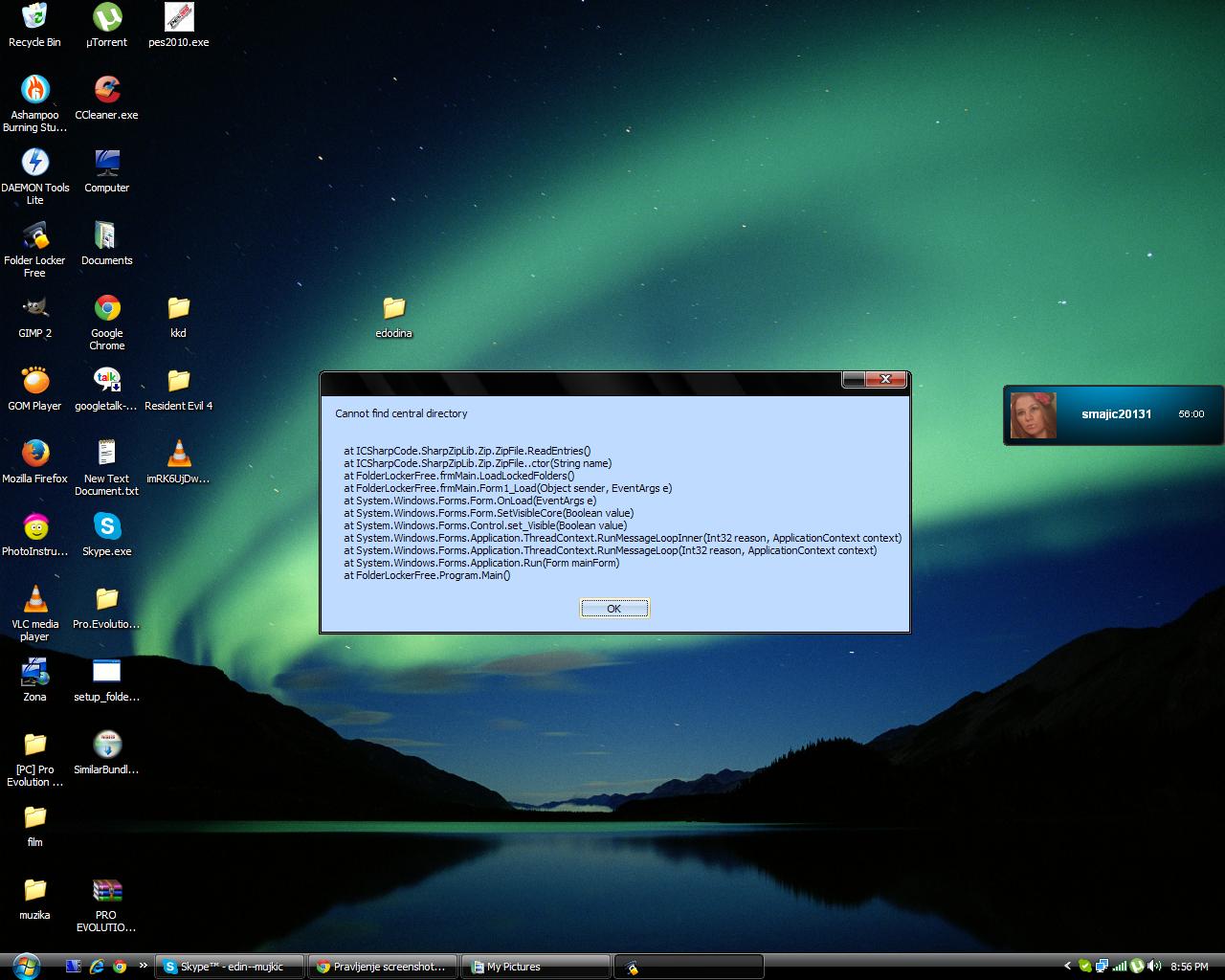The width and height of the screenshot is (1225, 980).
Task: Expand the Quick Launch overflow chevron
Action: click(x=144, y=967)
